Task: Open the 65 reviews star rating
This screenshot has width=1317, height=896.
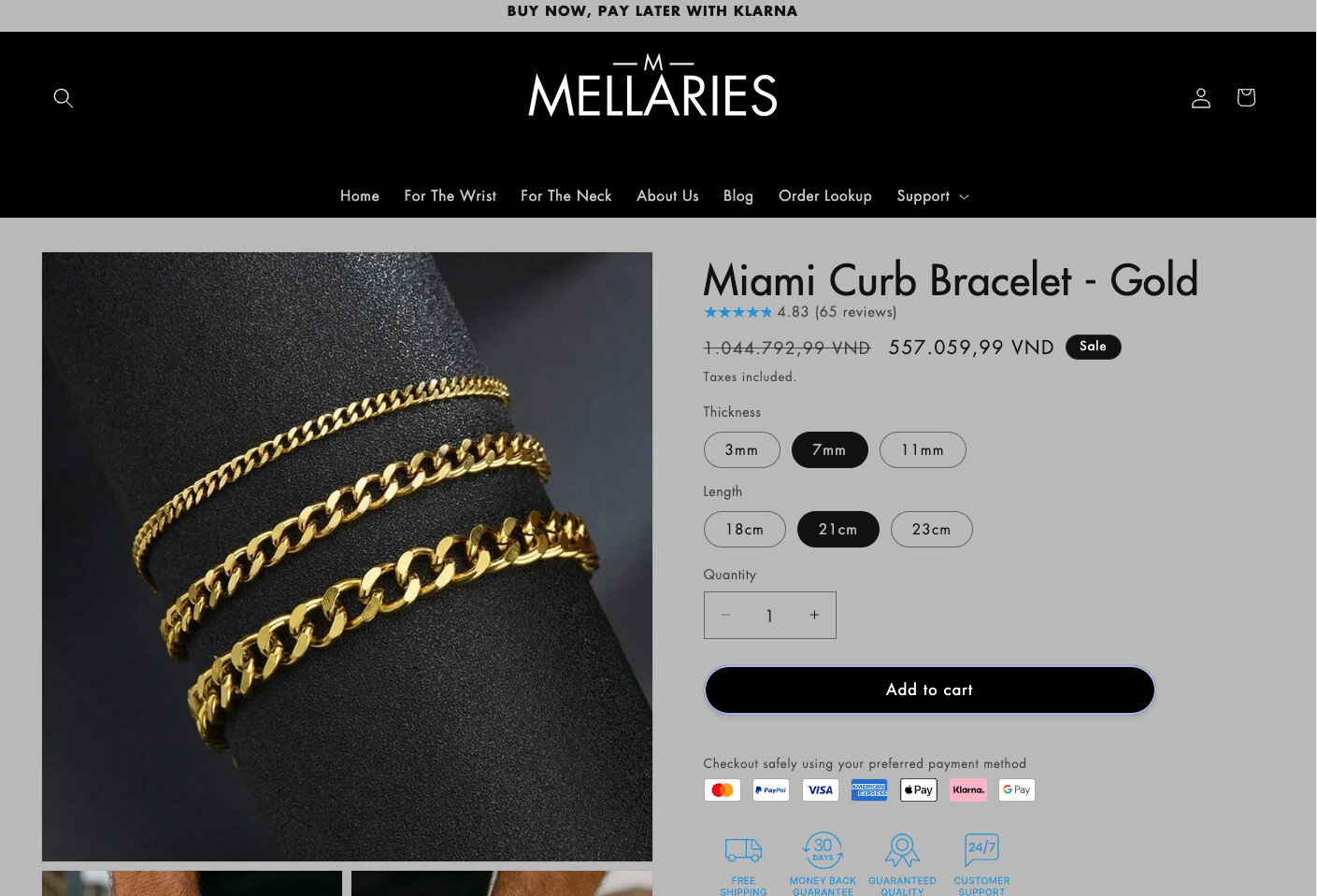Action: click(800, 312)
